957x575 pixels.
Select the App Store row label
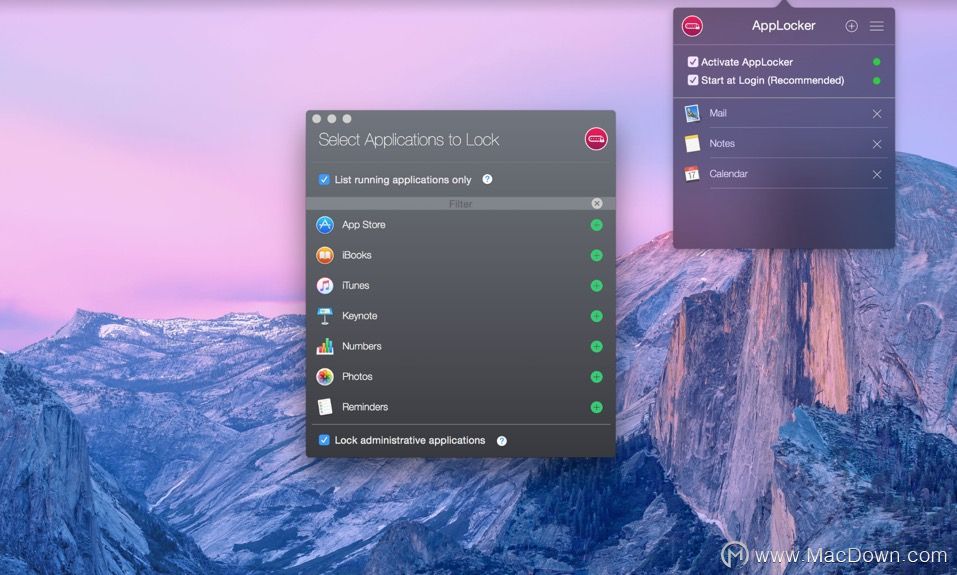point(364,225)
